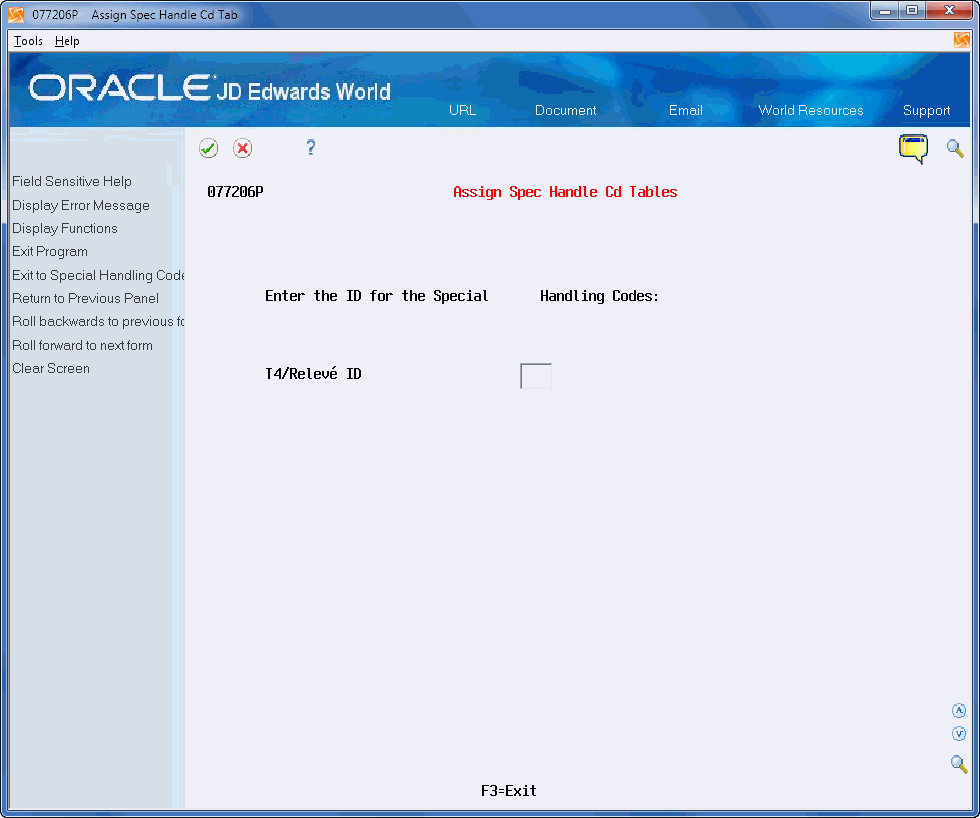The height and width of the screenshot is (818, 980).
Task: Select Clear Screen in sidebar
Action: tap(51, 369)
